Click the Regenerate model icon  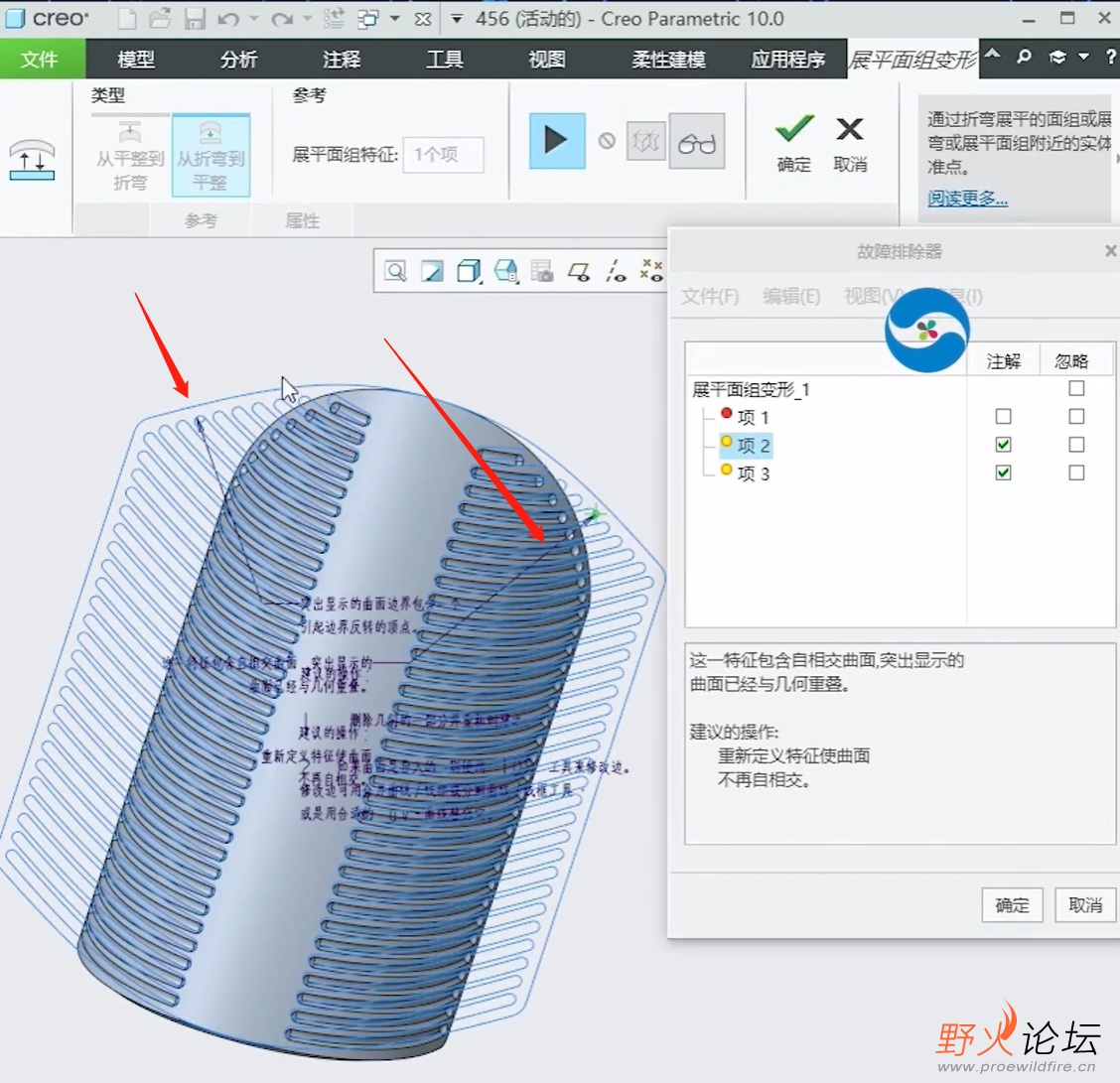pyautogui.click(x=334, y=19)
